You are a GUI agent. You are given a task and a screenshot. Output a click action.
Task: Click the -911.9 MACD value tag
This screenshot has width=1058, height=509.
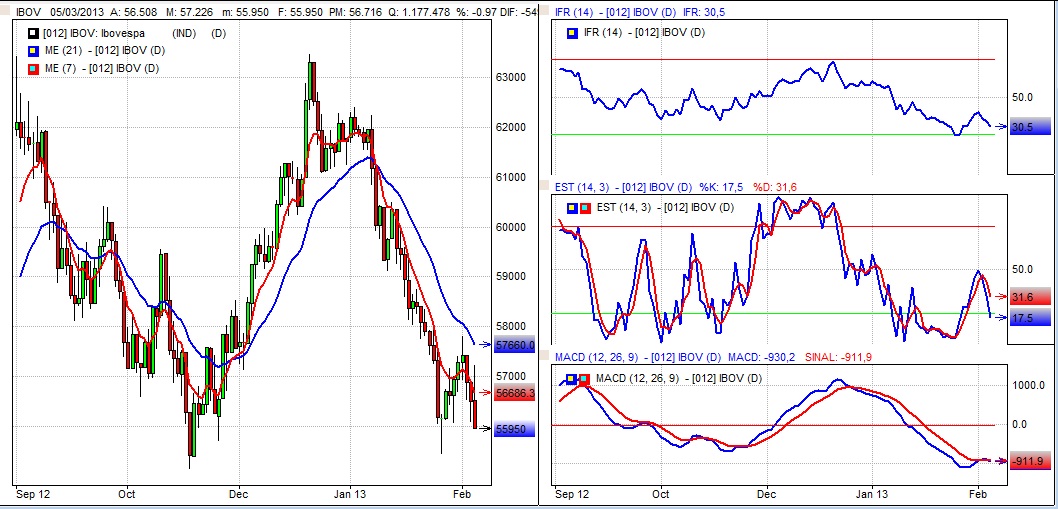[1029, 462]
